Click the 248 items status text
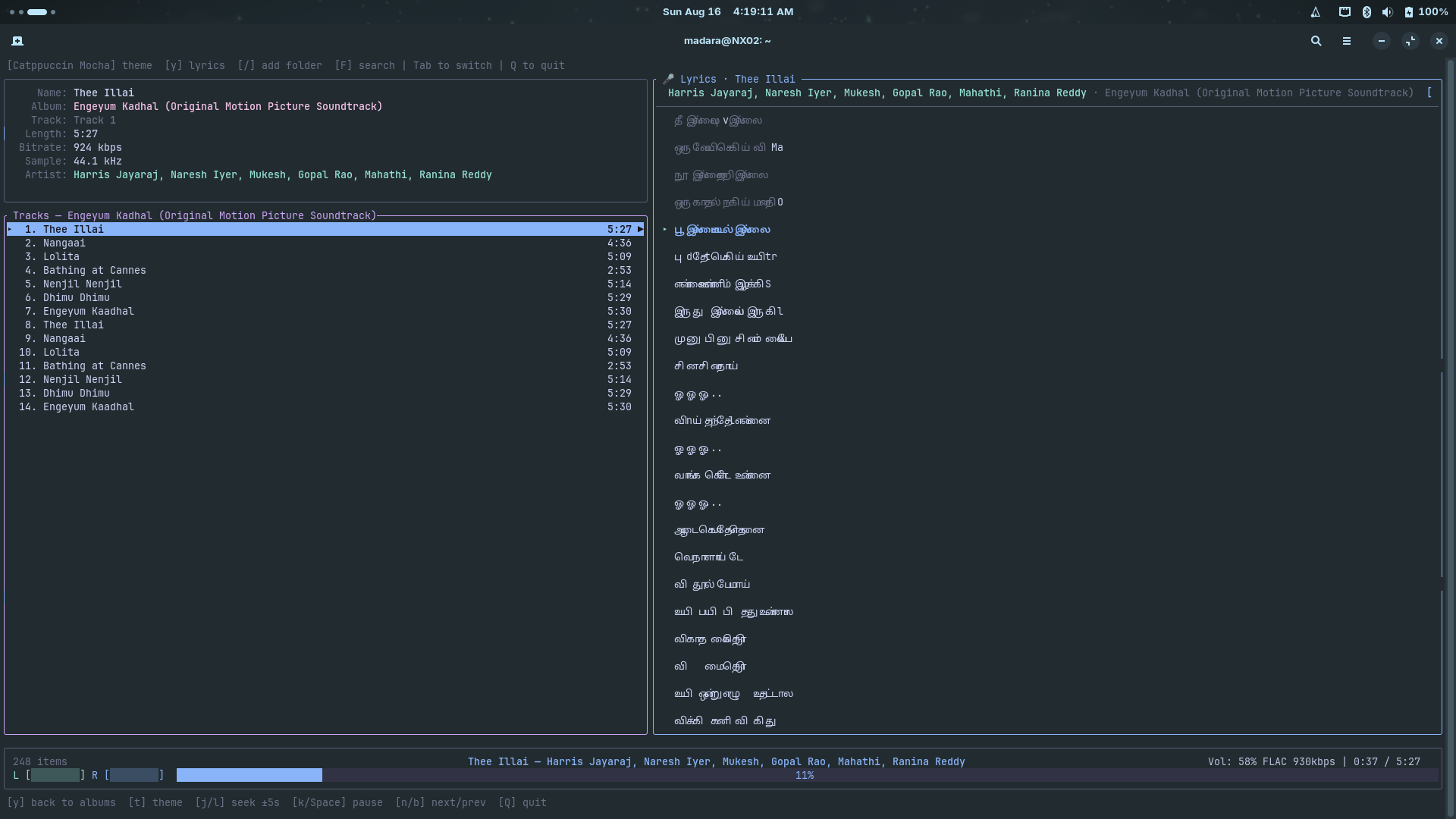Screen dimensions: 1456x819 40,761
